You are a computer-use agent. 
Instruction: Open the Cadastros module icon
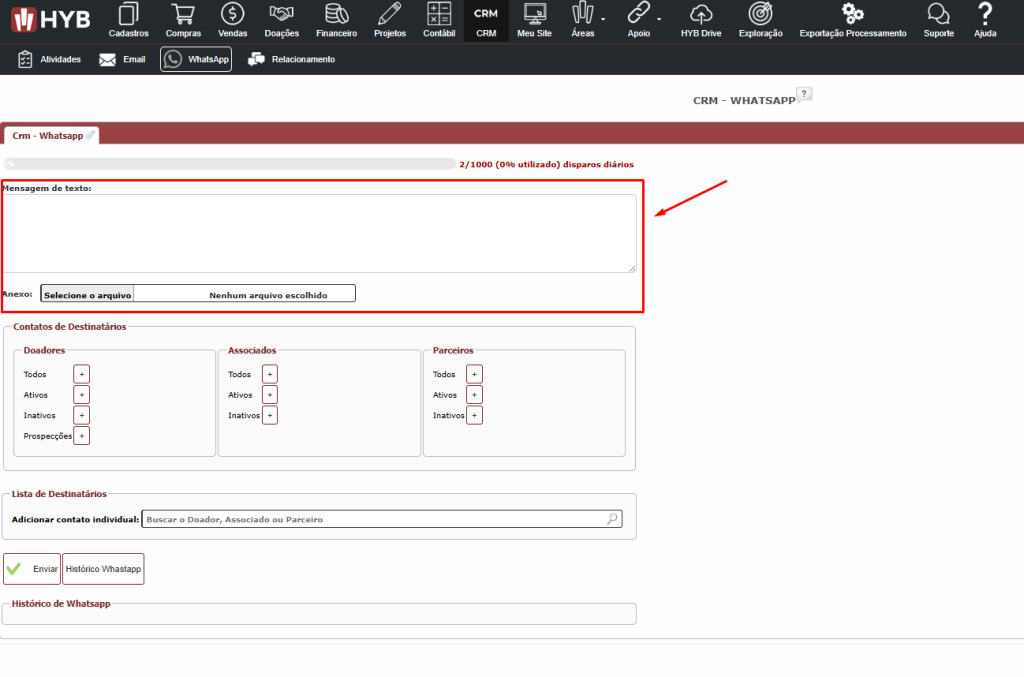click(128, 14)
